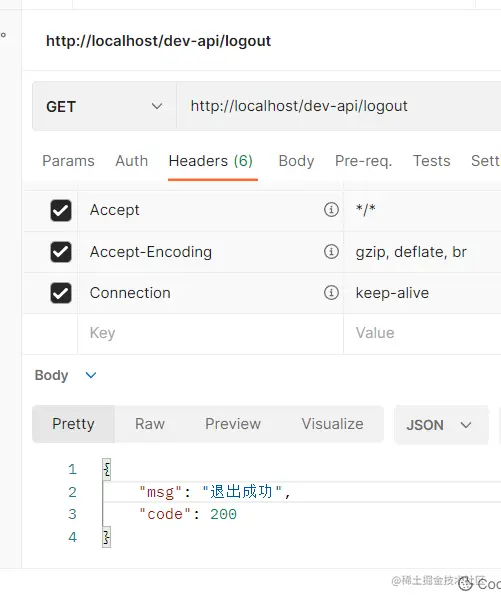
Task: Select the Preview response view
Action: (x=233, y=424)
